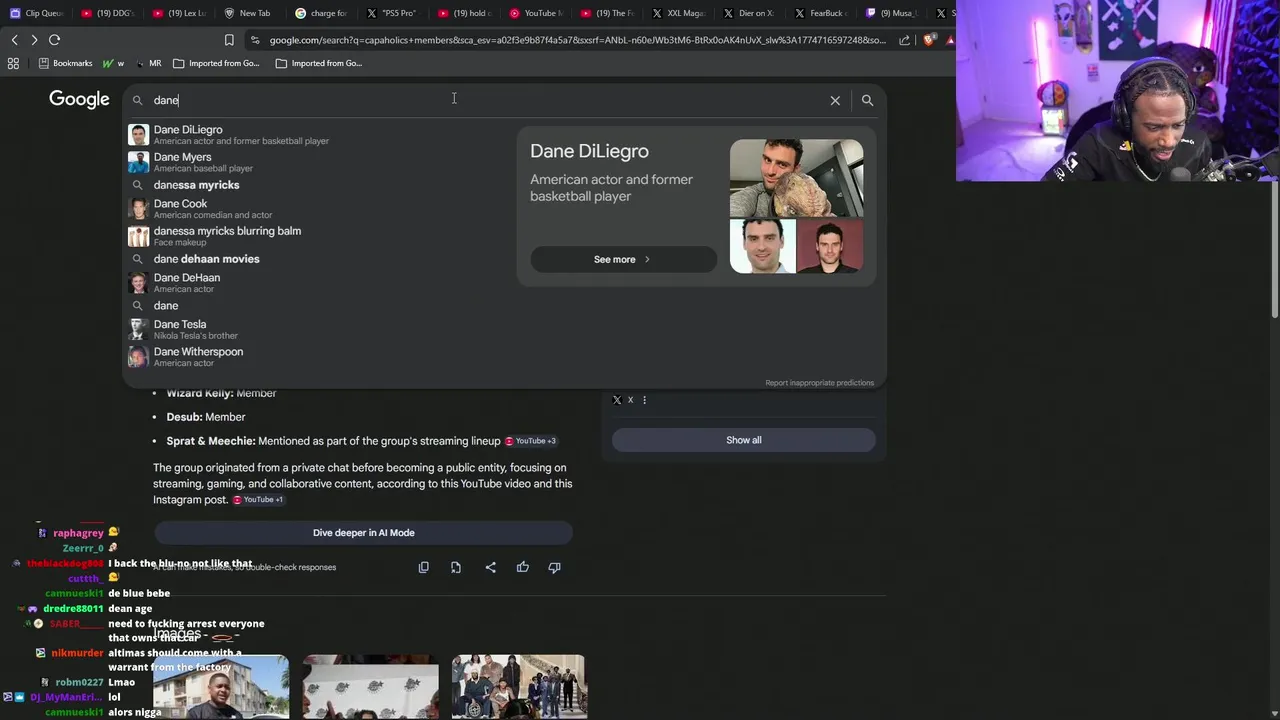1280x720 pixels.
Task: Clear the search box with X
Action: tap(835, 100)
